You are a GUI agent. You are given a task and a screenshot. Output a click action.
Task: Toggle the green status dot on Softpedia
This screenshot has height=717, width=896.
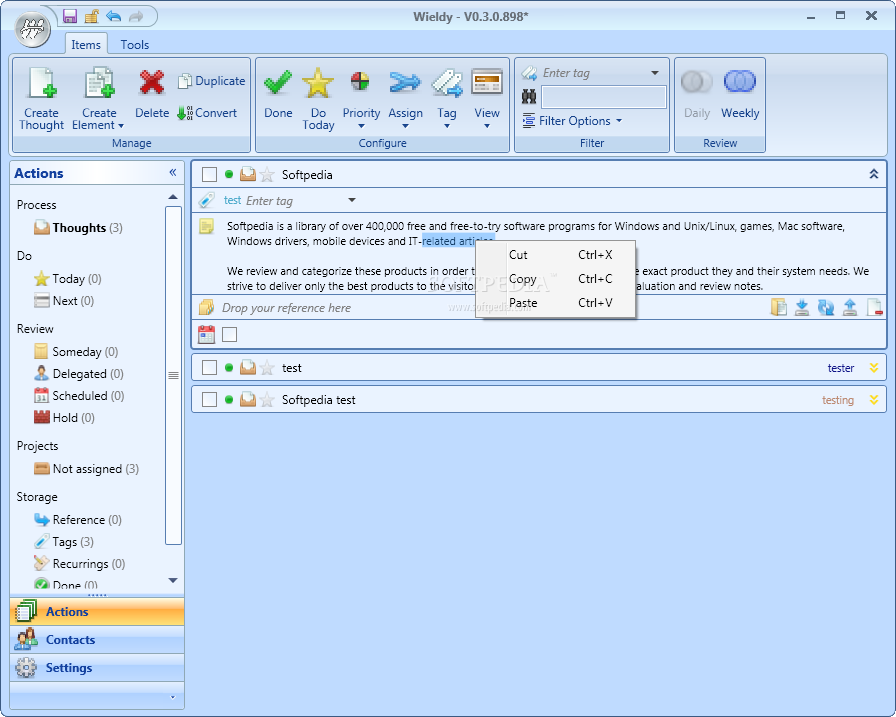[x=229, y=174]
